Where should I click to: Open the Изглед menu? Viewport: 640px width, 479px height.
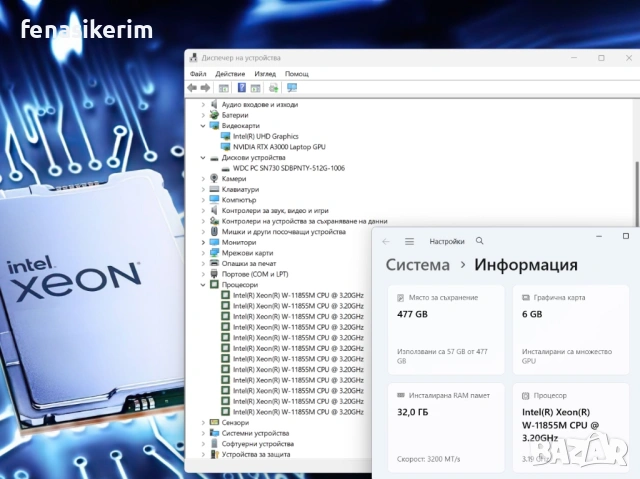[265, 74]
